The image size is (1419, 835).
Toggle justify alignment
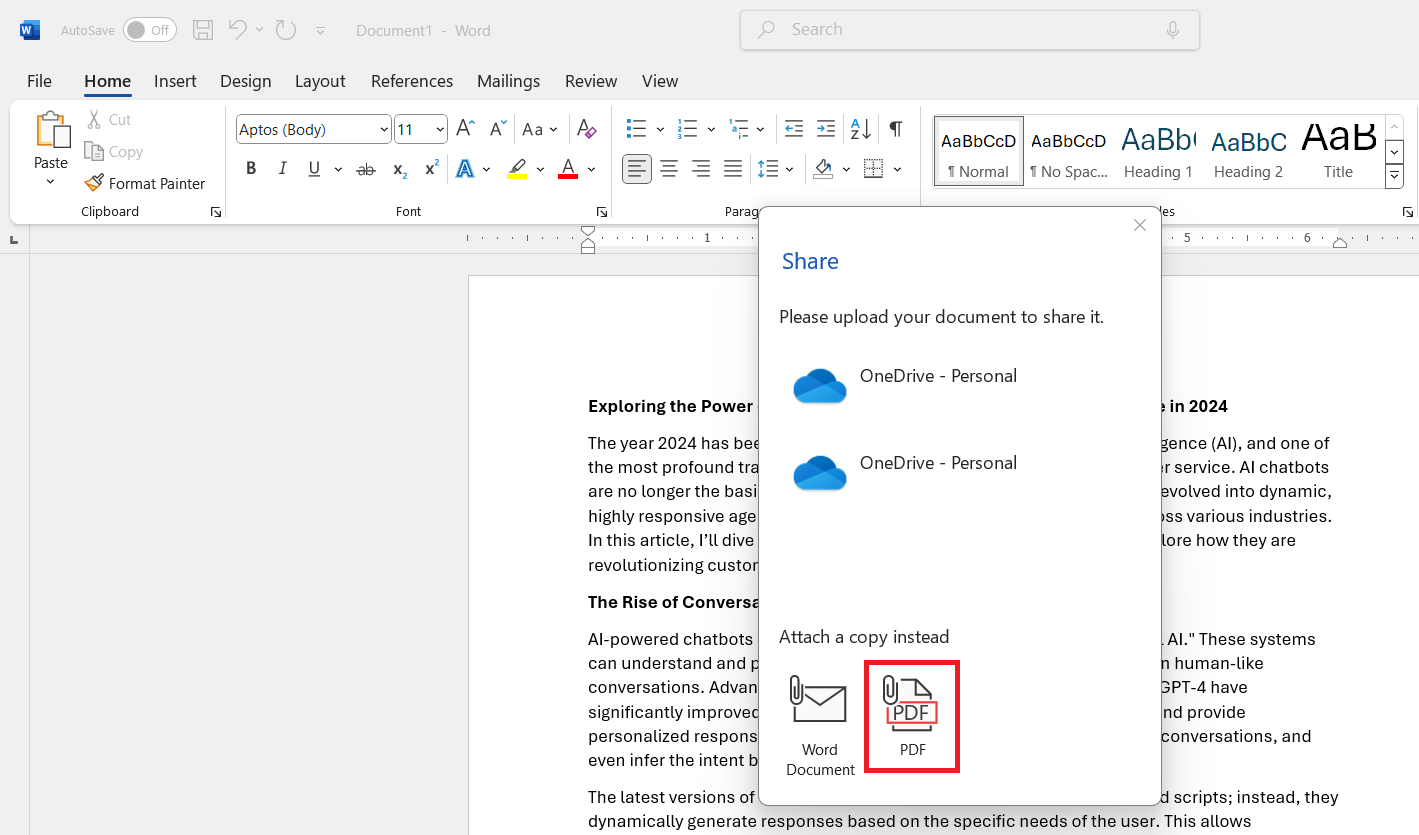point(733,169)
